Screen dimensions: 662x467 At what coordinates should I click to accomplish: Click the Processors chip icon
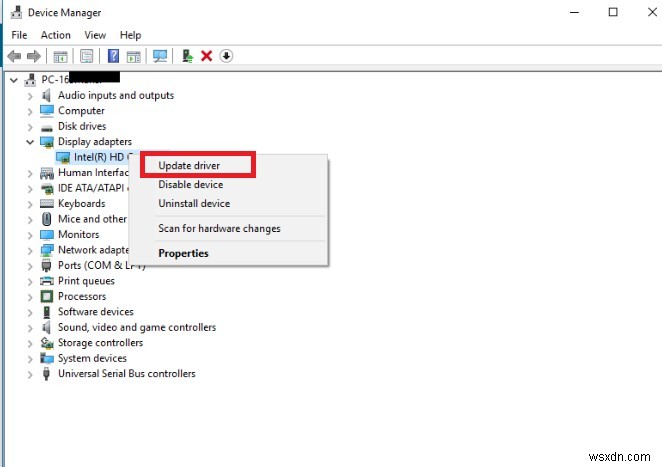point(47,296)
